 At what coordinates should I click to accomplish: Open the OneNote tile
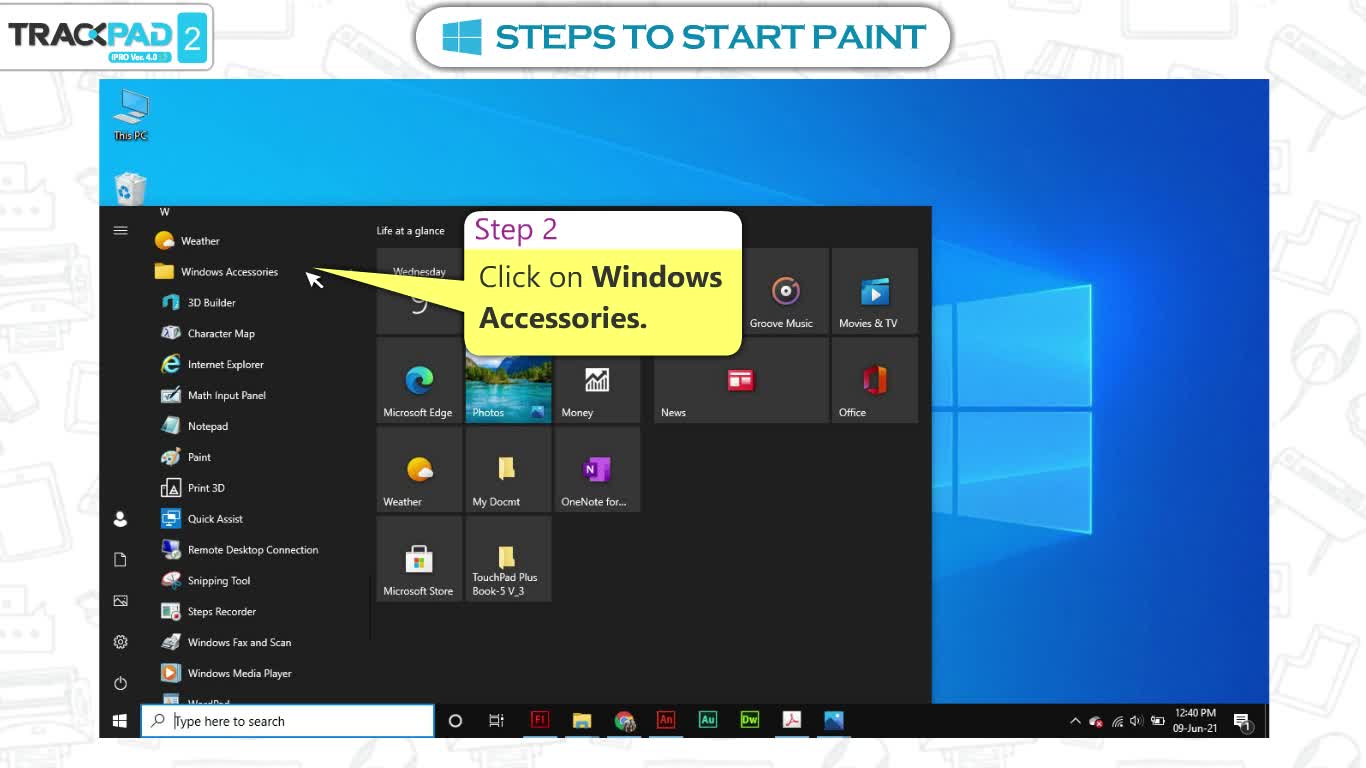597,470
